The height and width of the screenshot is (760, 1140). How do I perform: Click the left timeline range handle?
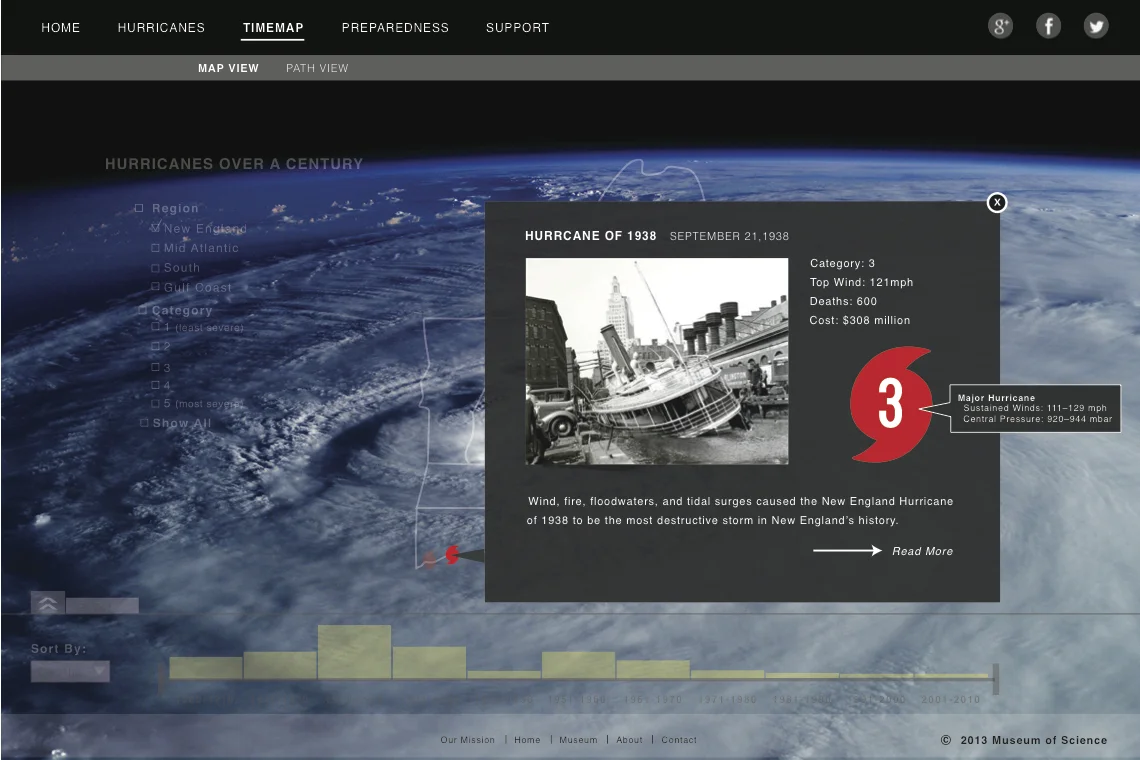pyautogui.click(x=161, y=679)
